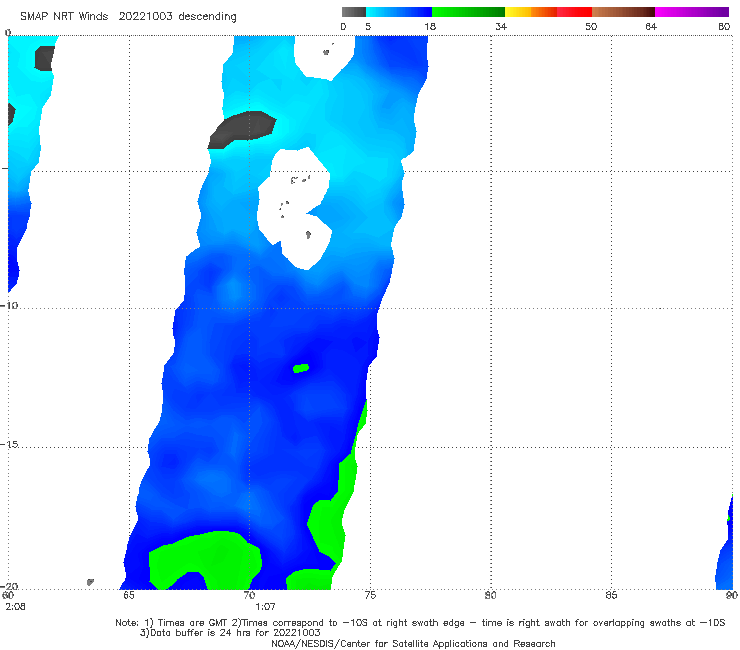Viewport: 740px width, 650px height.
Task: Click the large green wind area near 68E 19S
Action: [205, 560]
